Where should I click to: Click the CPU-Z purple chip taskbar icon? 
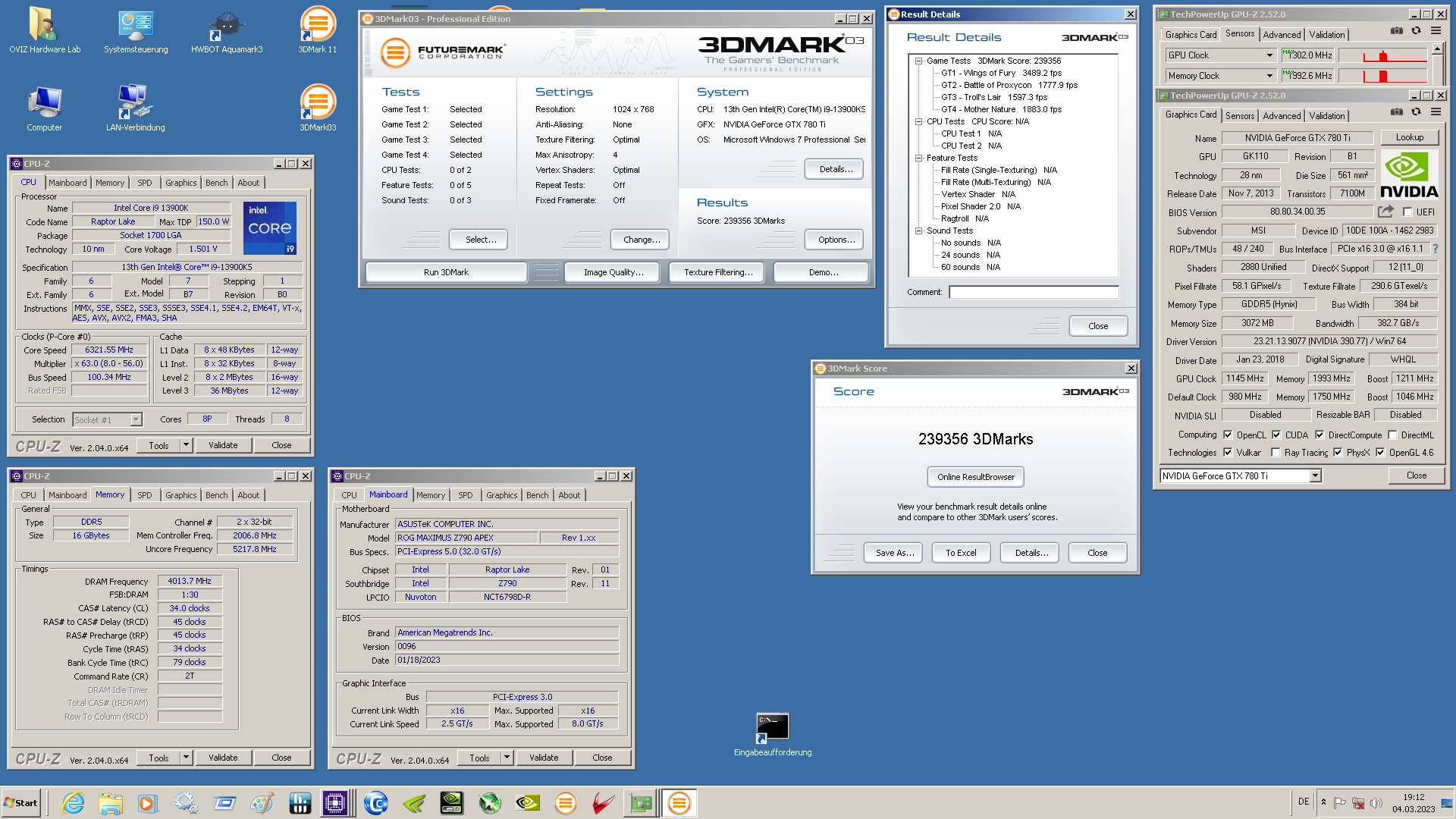pos(334,803)
